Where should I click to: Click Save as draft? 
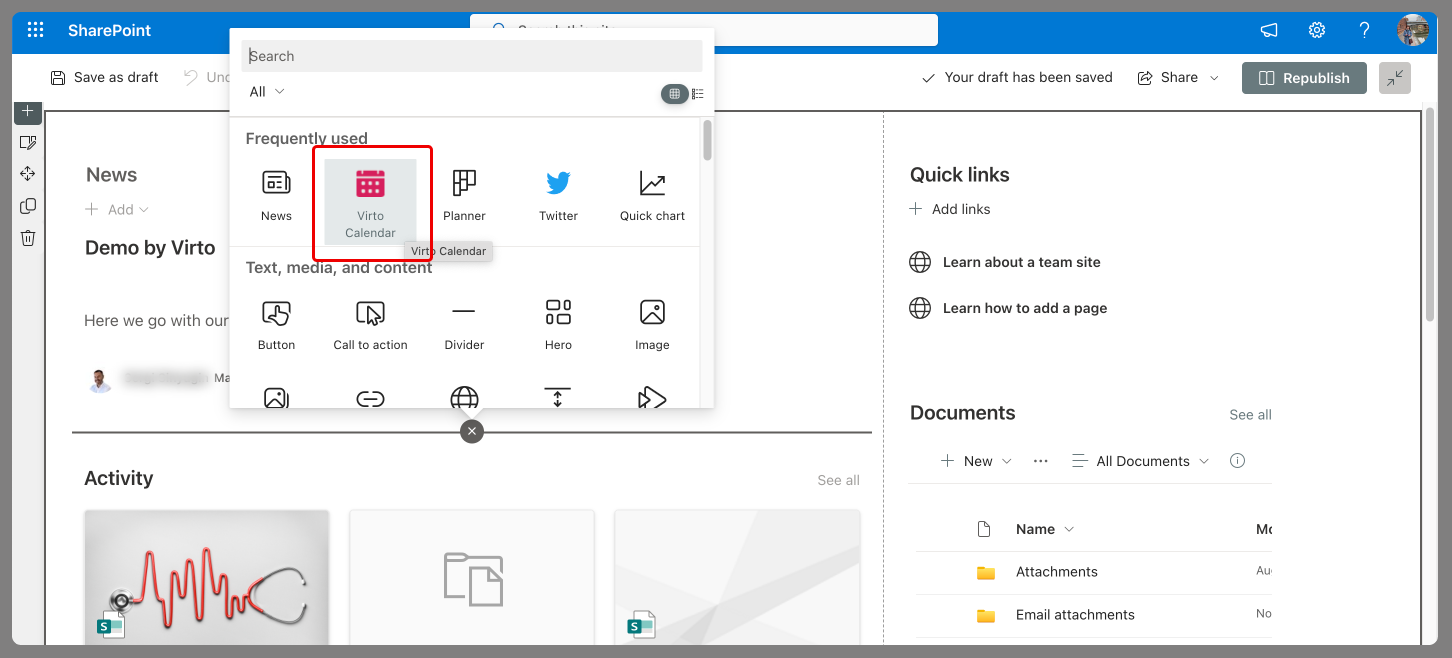[x=104, y=77]
